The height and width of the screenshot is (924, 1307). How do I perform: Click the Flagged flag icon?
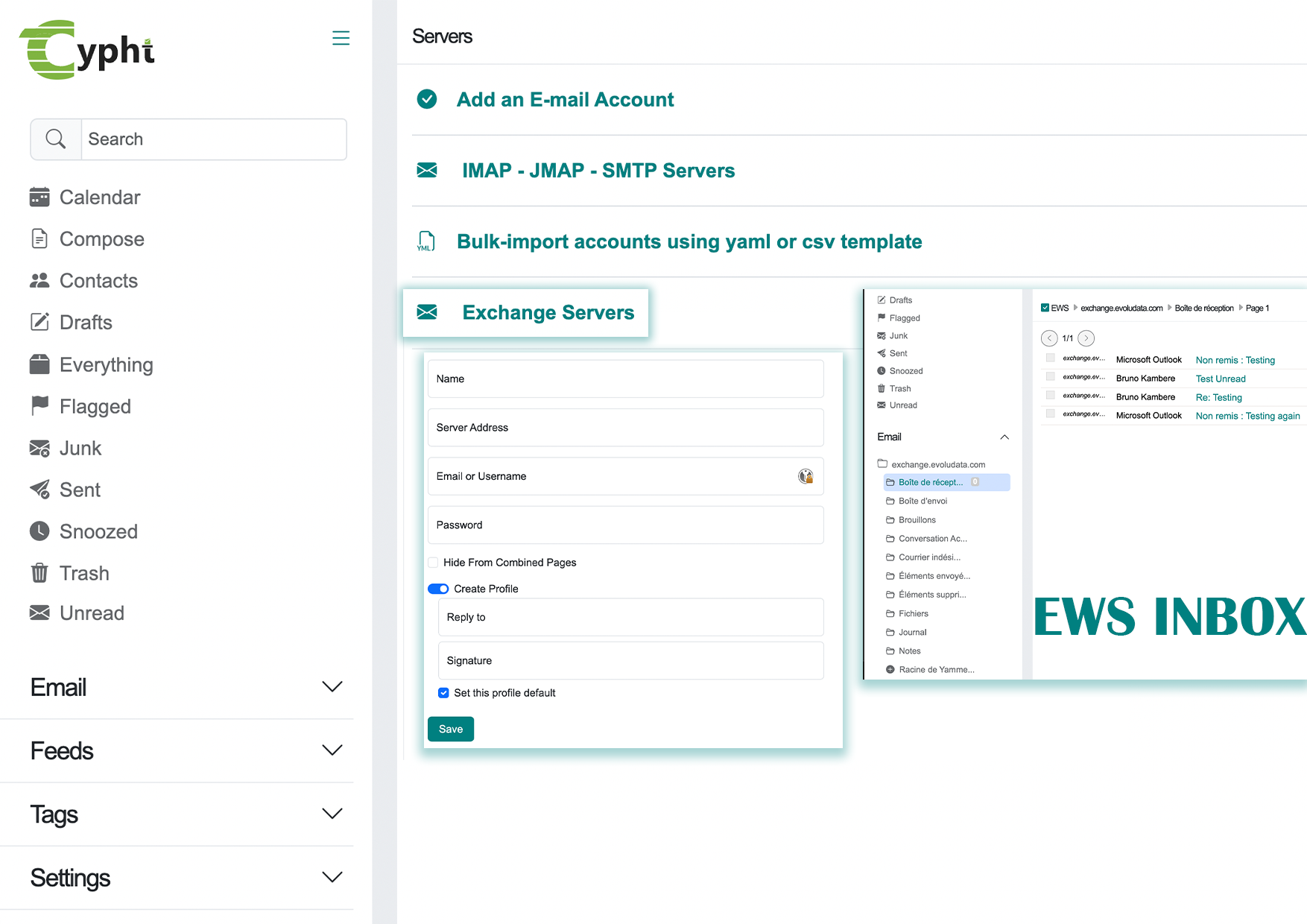click(x=40, y=406)
